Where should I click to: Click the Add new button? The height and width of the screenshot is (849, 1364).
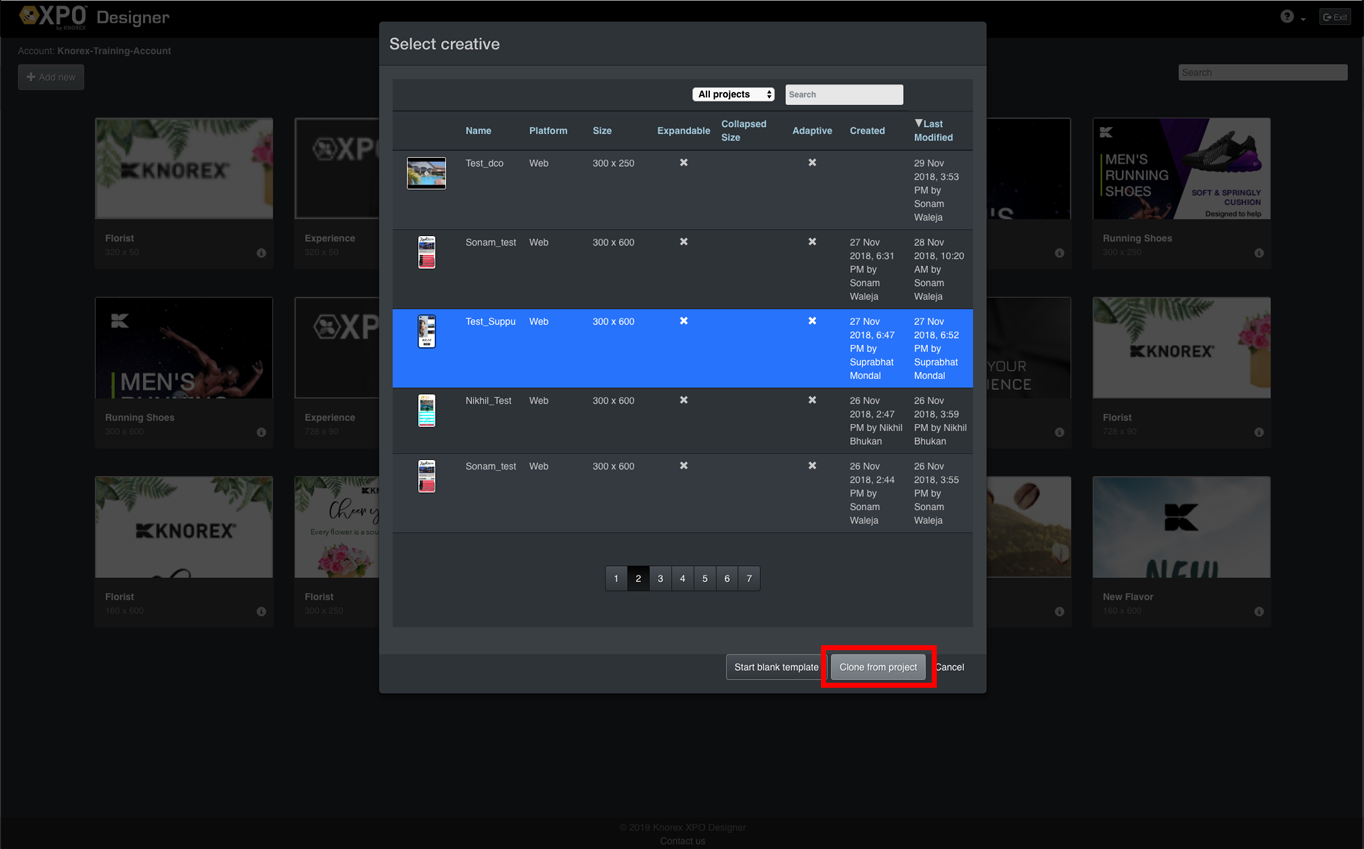(x=51, y=77)
